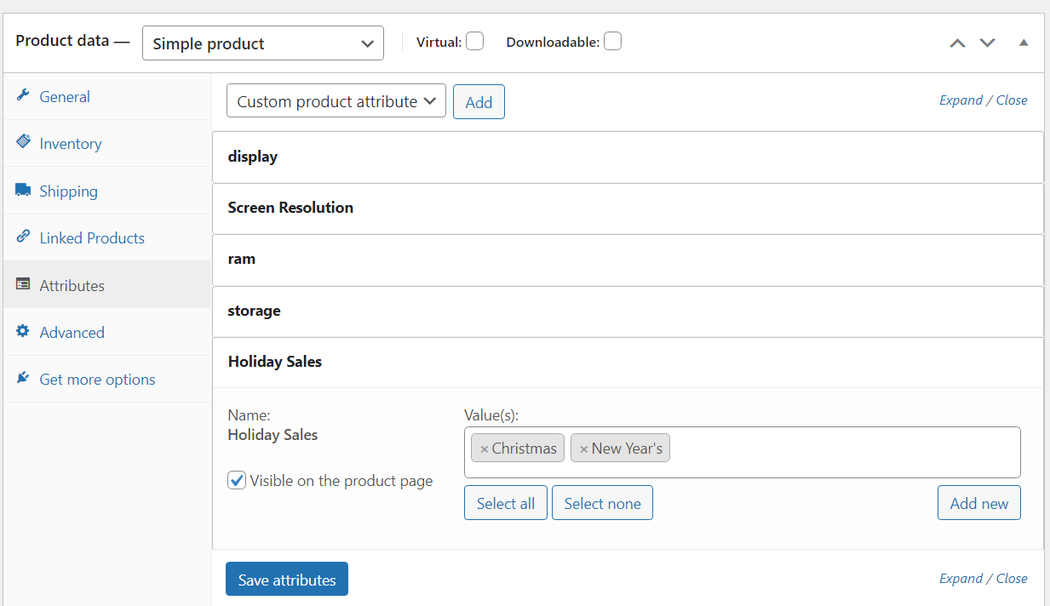The image size is (1050, 606).
Task: Enable the Downloadable checkbox
Action: [612, 41]
